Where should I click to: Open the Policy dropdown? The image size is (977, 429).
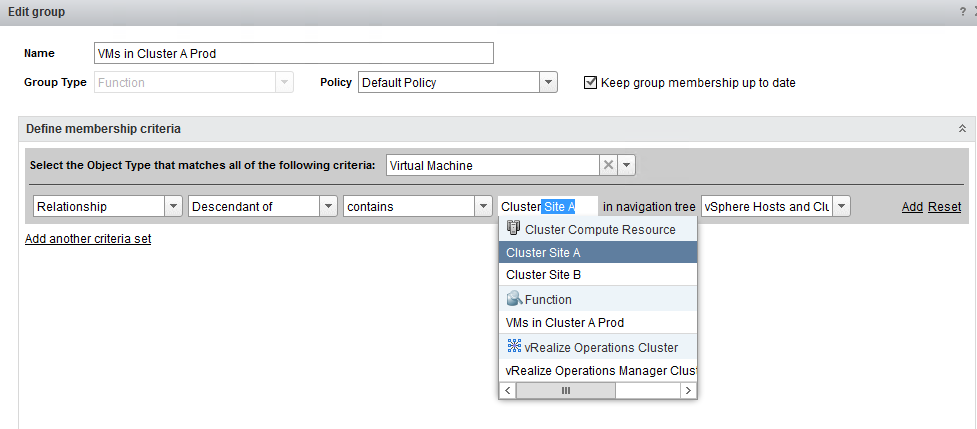547,82
